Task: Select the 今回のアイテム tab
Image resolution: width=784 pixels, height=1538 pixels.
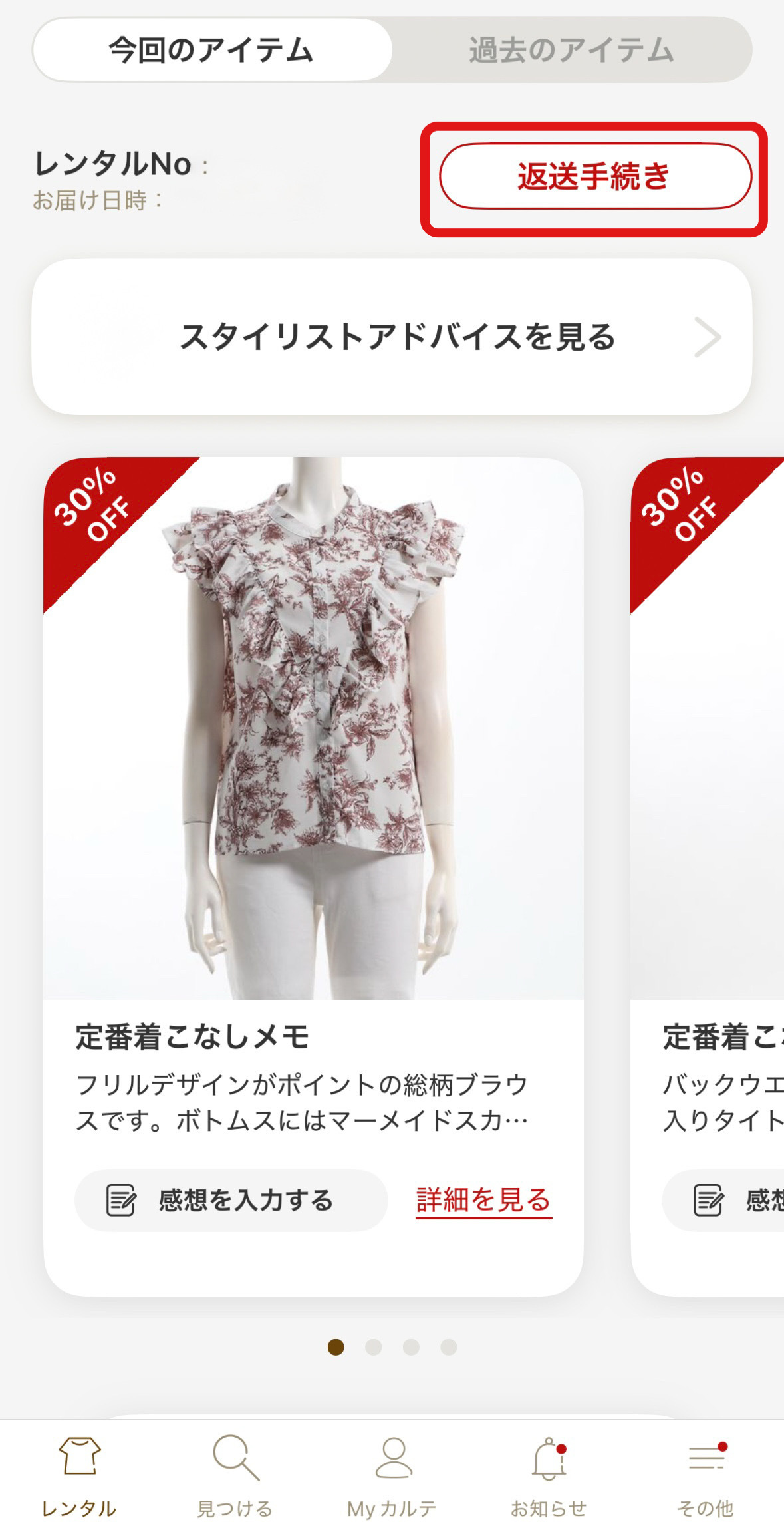Action: pyautogui.click(x=212, y=50)
